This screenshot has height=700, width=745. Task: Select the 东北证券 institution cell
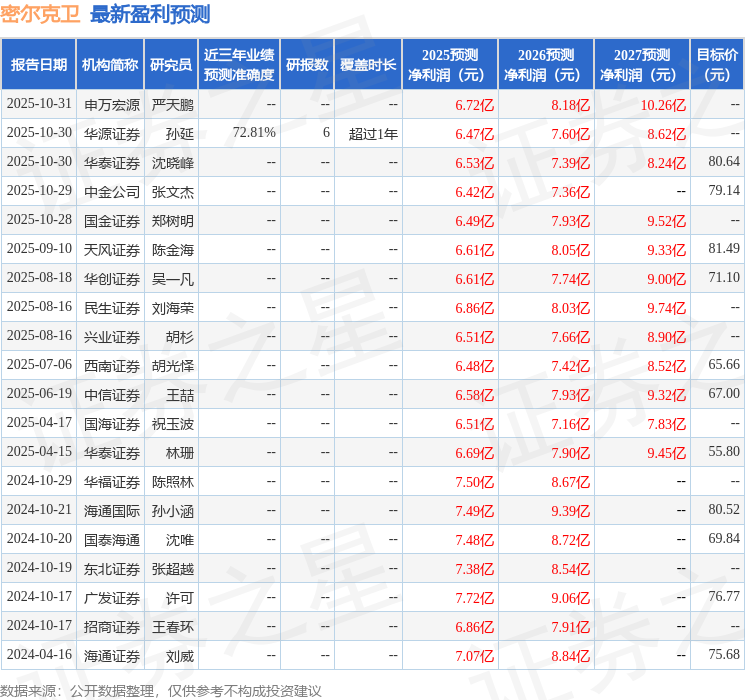pos(112,568)
